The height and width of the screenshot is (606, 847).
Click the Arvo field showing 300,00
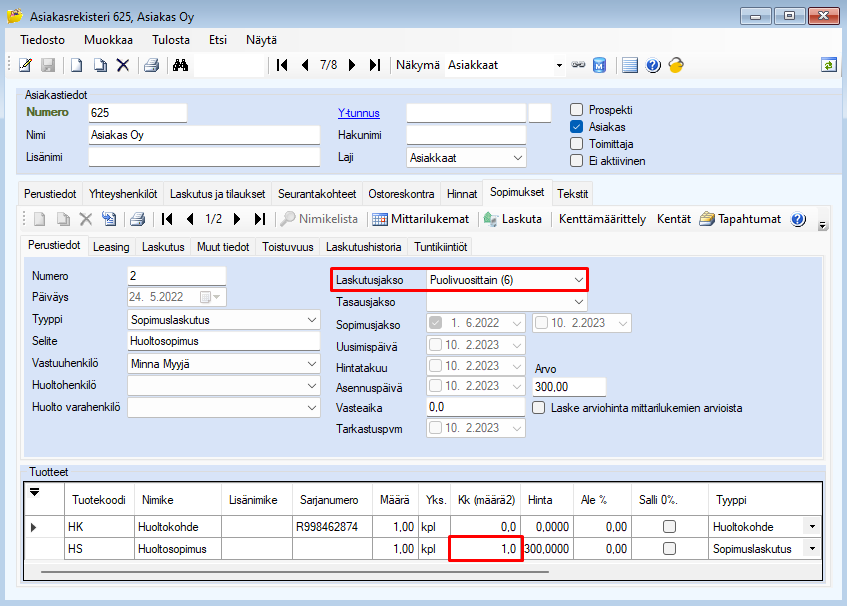pyautogui.click(x=569, y=387)
